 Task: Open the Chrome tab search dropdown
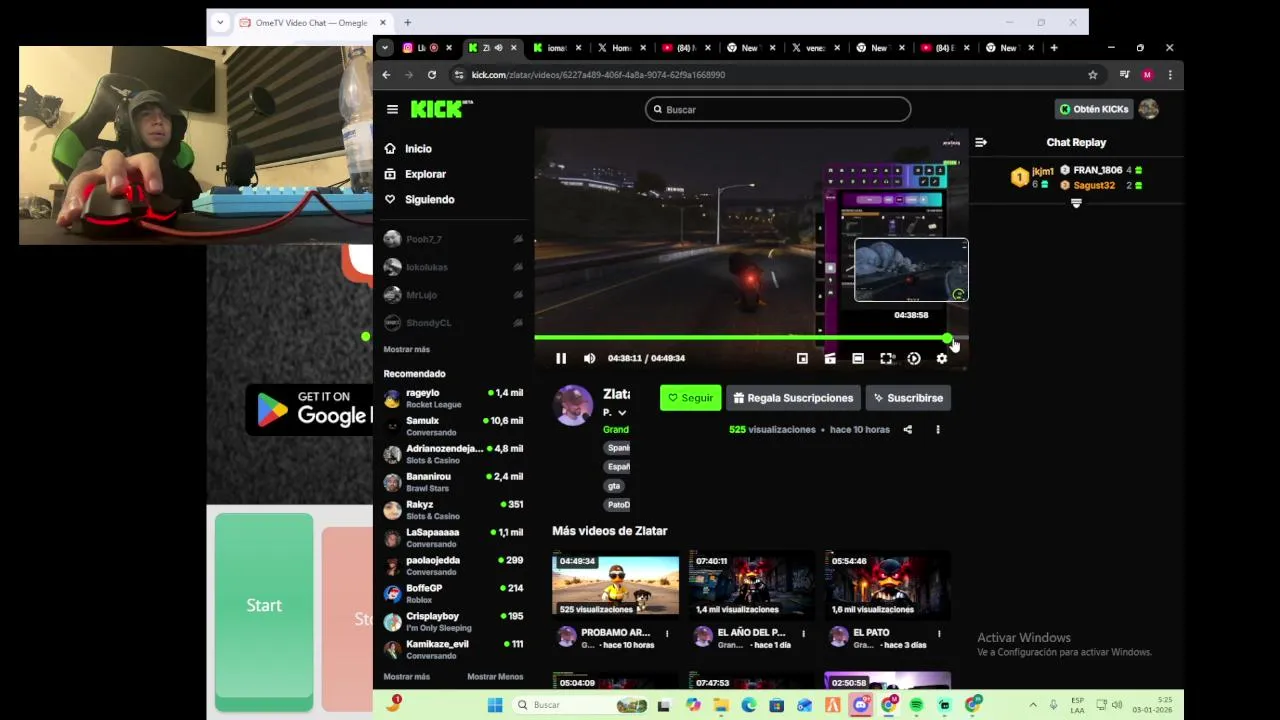point(385,48)
